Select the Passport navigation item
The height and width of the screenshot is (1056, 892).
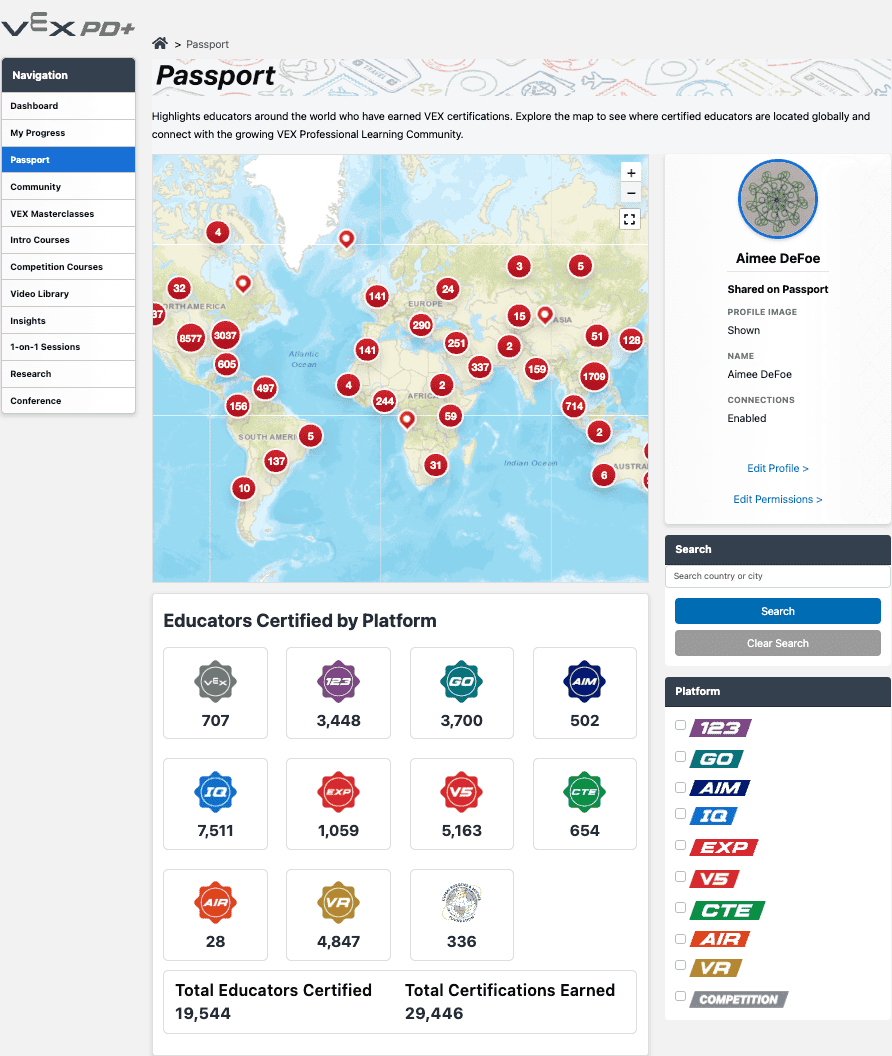[x=68, y=160]
